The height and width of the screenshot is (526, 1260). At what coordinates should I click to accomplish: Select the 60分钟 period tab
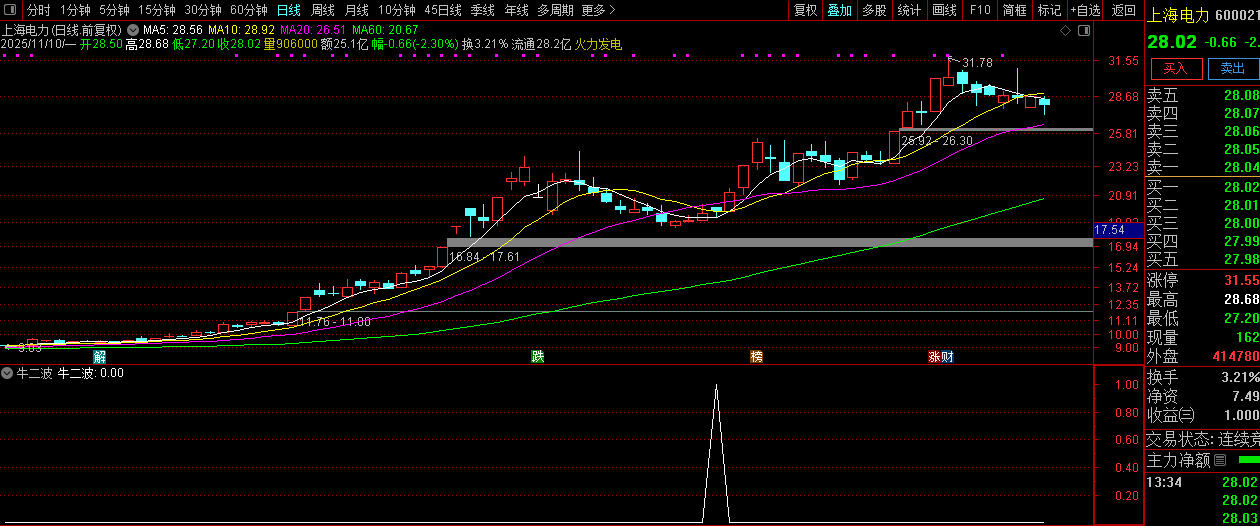point(249,10)
